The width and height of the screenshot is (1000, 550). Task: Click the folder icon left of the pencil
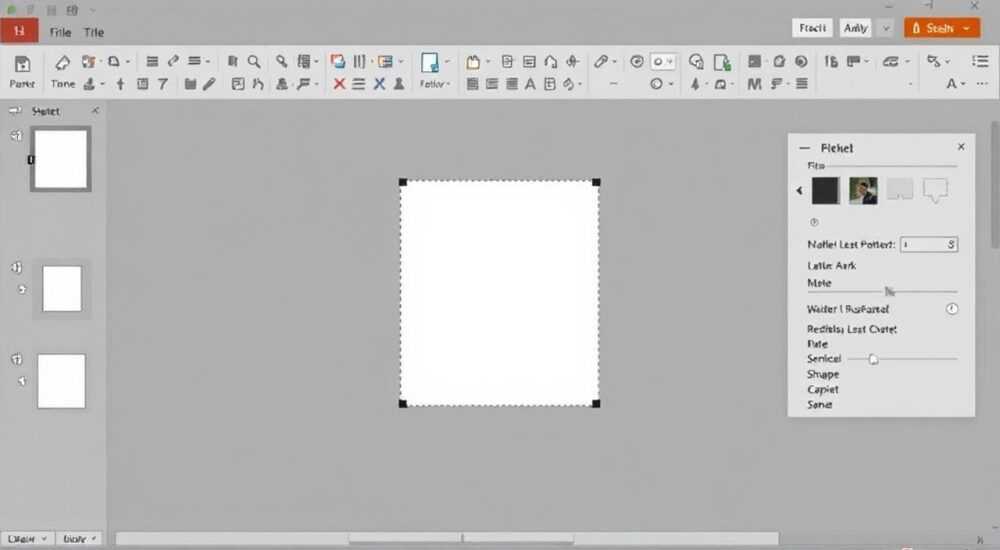pyautogui.click(x=190, y=84)
